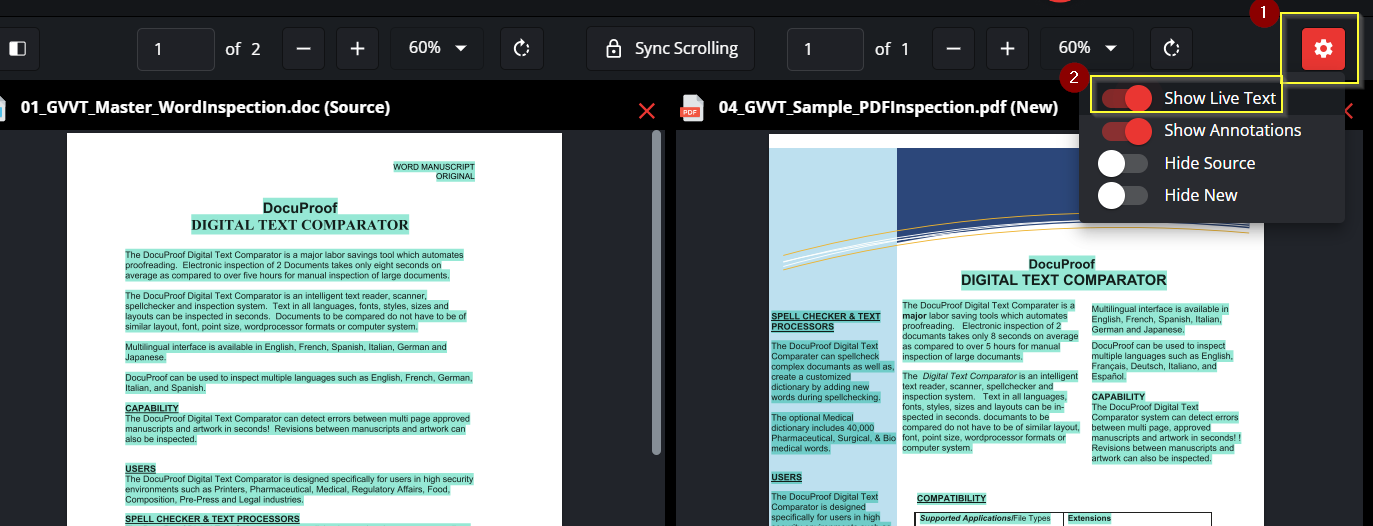Enable the Hide Source toggle
1373x526 pixels.
(1123, 163)
